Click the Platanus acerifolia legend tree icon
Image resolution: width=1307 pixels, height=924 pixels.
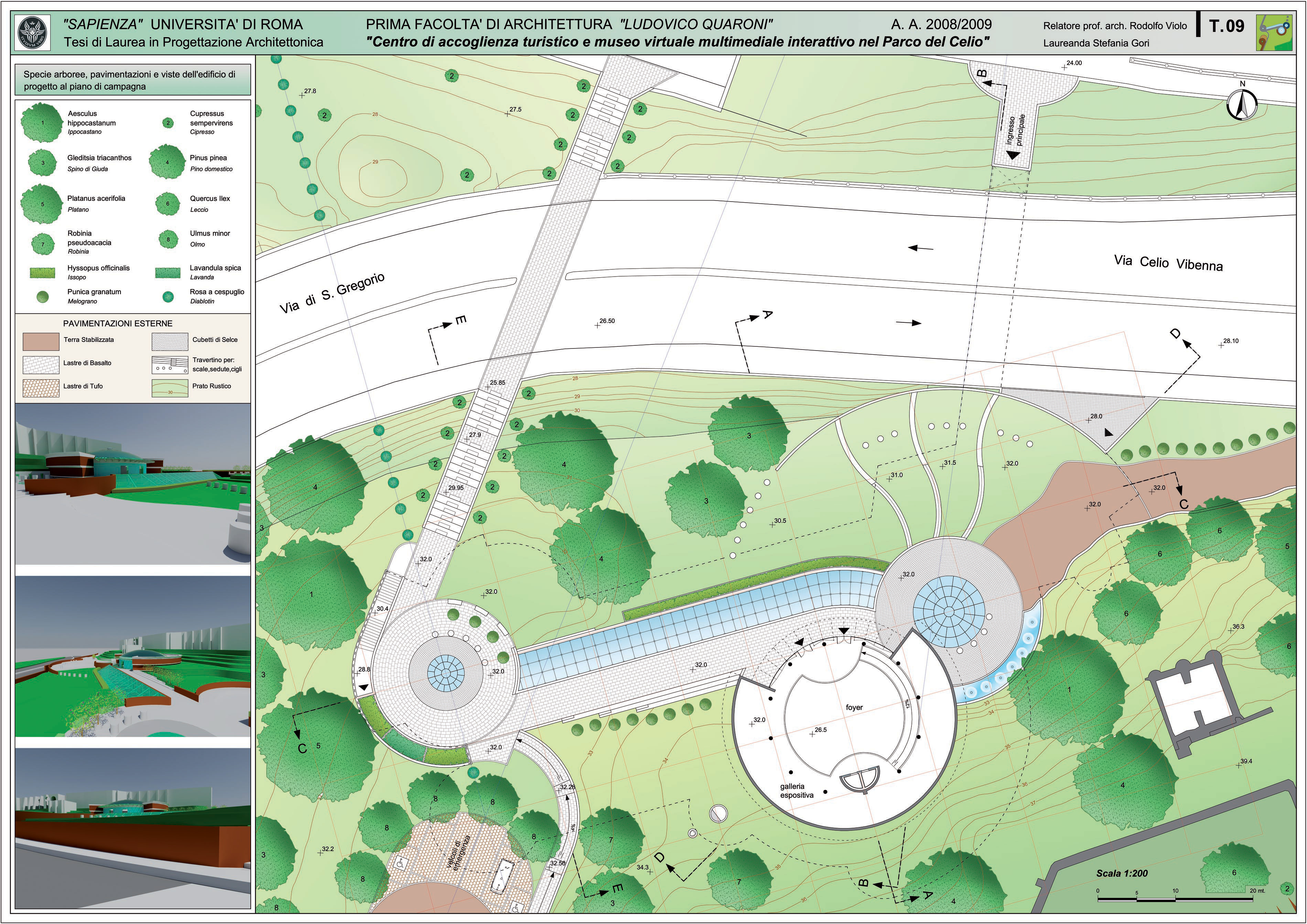pyautogui.click(x=42, y=204)
